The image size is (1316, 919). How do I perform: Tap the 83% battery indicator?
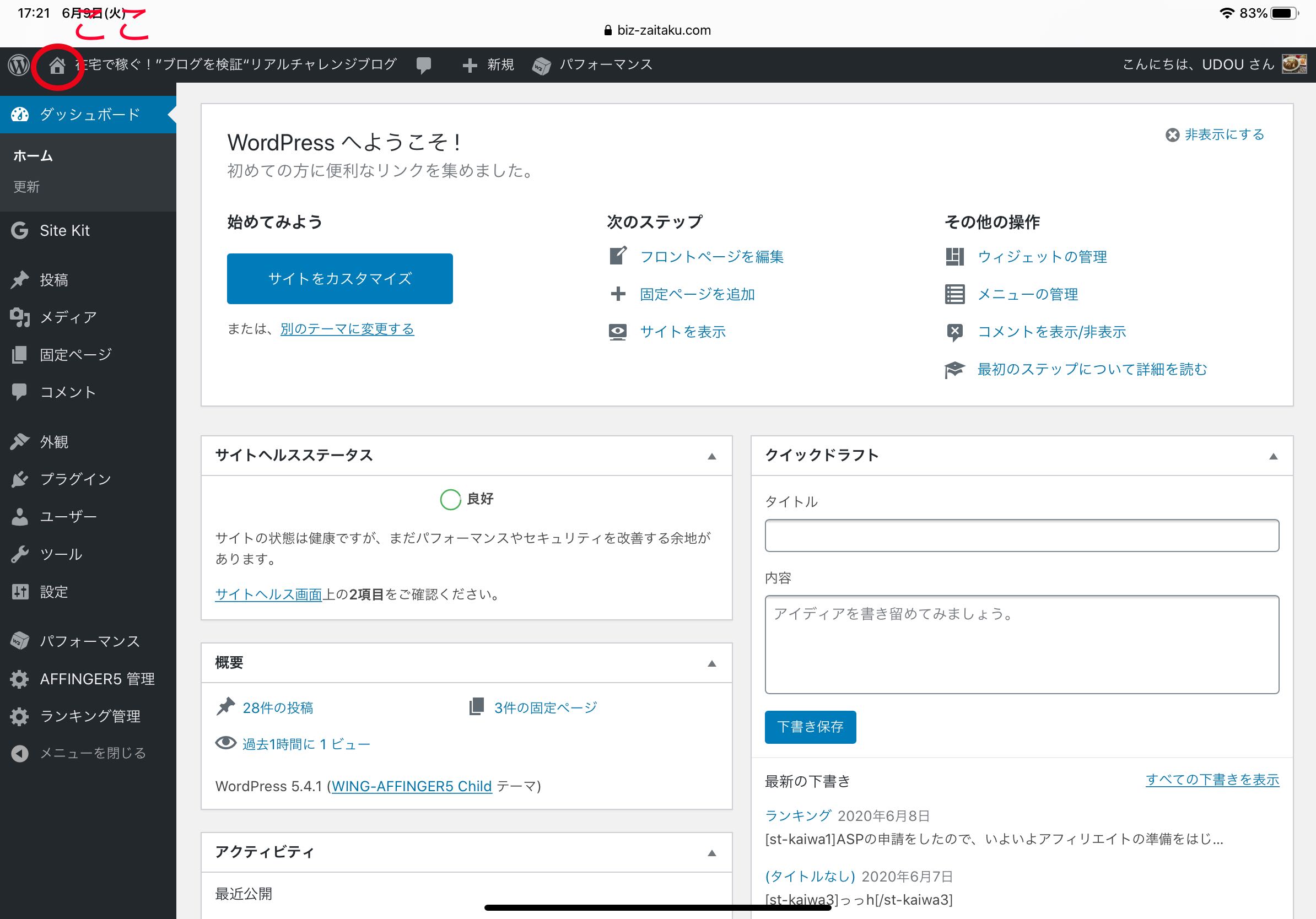pyautogui.click(x=1270, y=13)
